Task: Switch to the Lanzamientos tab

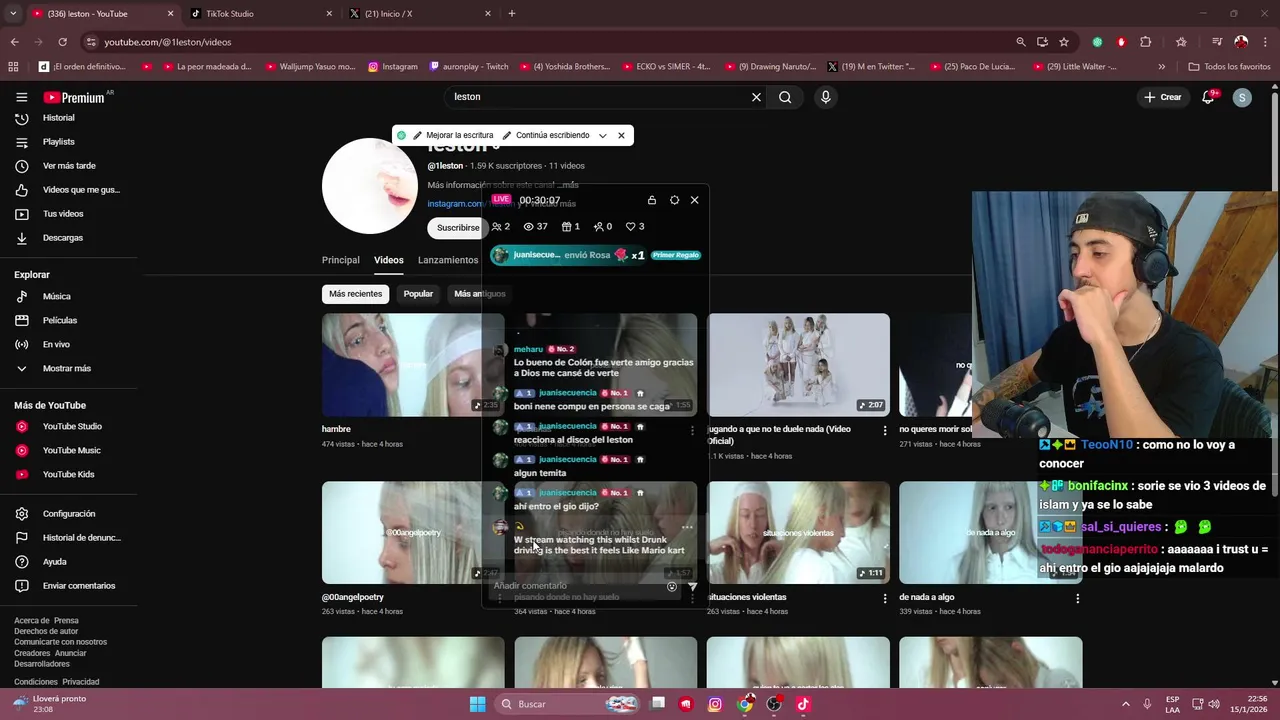Action: (448, 260)
